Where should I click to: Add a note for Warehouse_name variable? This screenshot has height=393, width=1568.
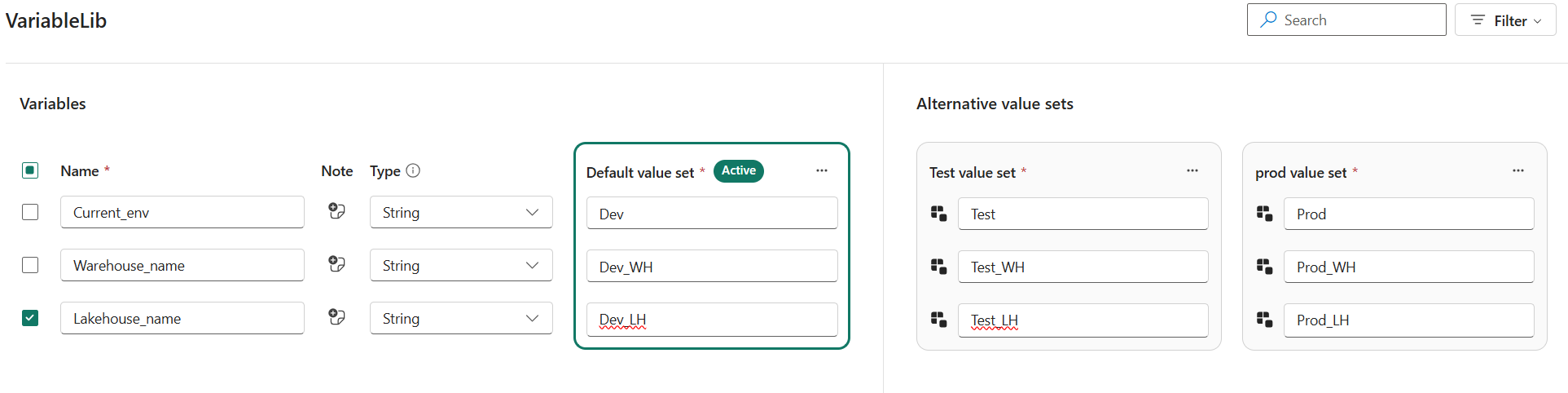336,264
